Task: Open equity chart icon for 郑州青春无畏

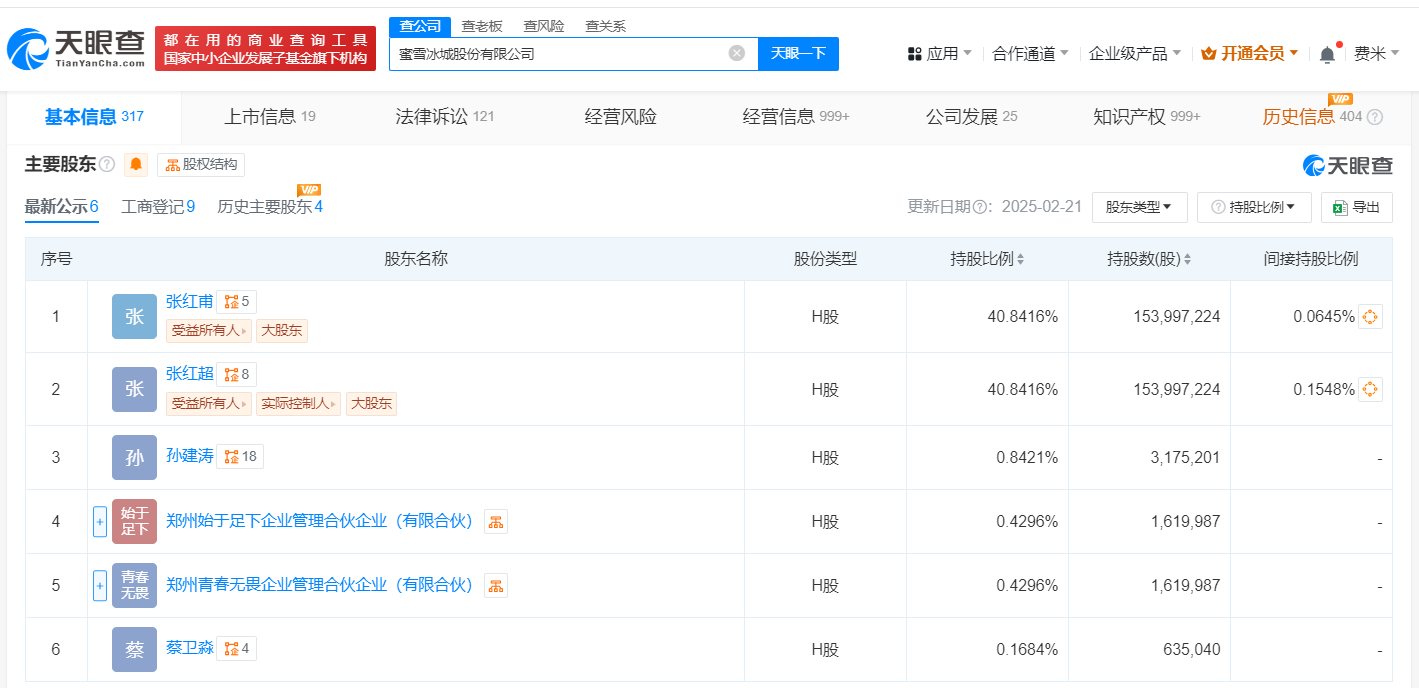Action: (x=496, y=585)
